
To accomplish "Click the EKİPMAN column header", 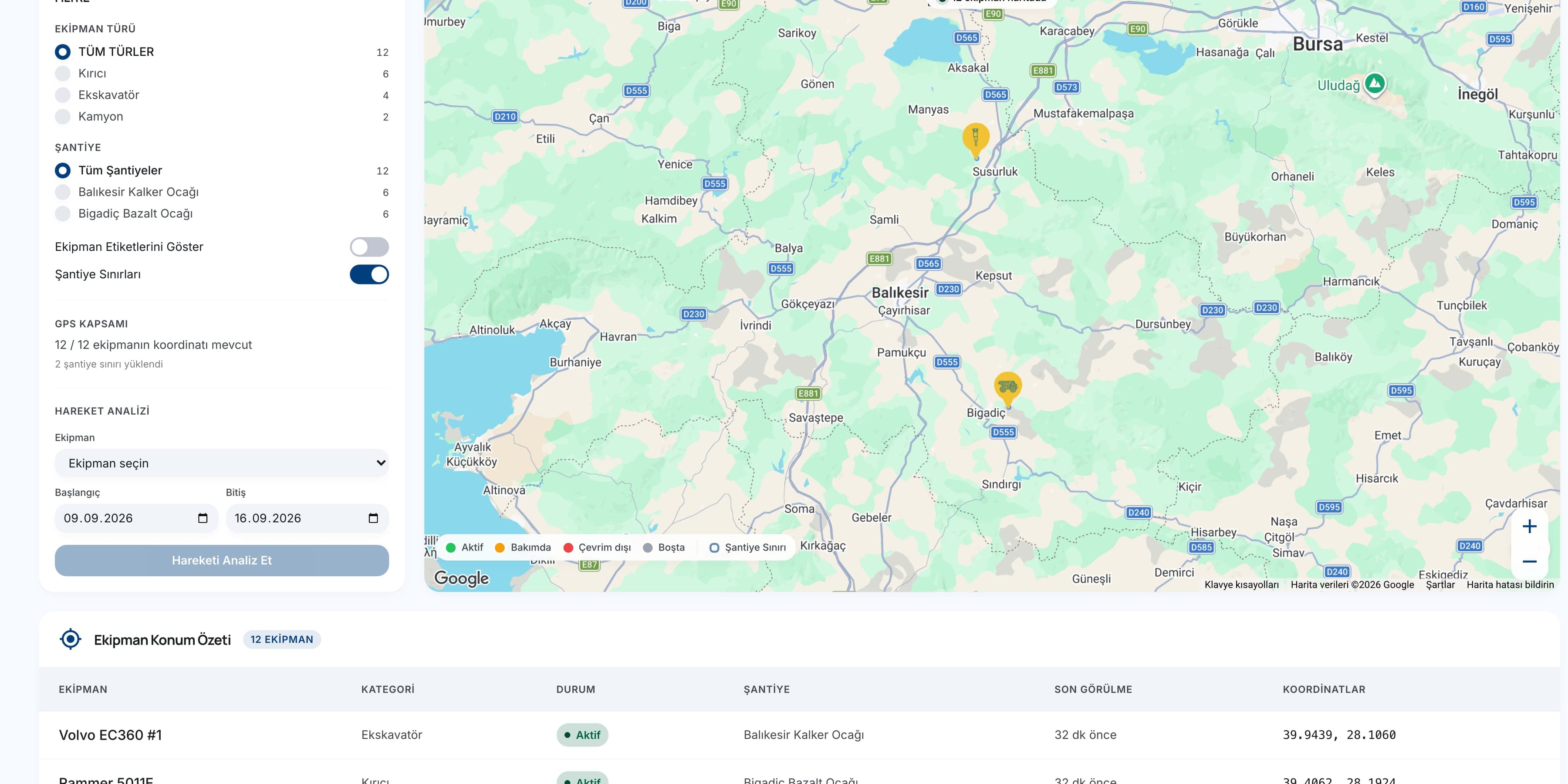I will tap(83, 689).
